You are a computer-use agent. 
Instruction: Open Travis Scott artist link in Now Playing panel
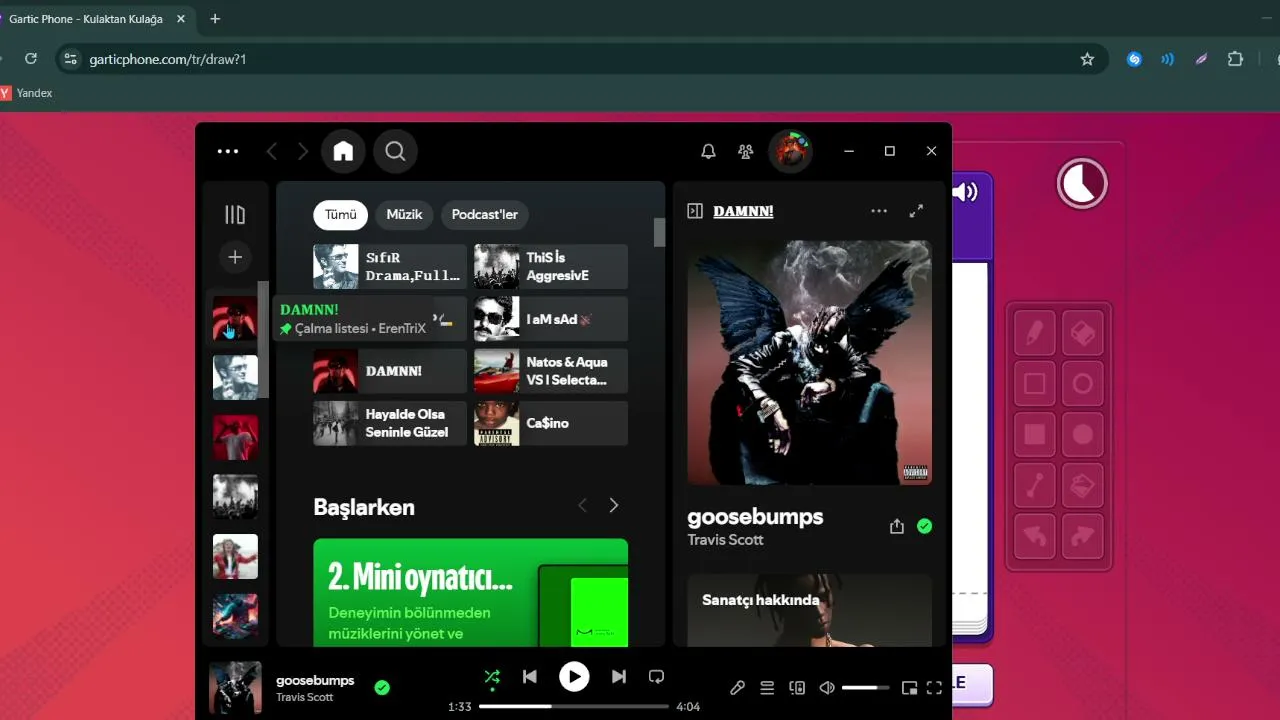pyautogui.click(x=725, y=540)
